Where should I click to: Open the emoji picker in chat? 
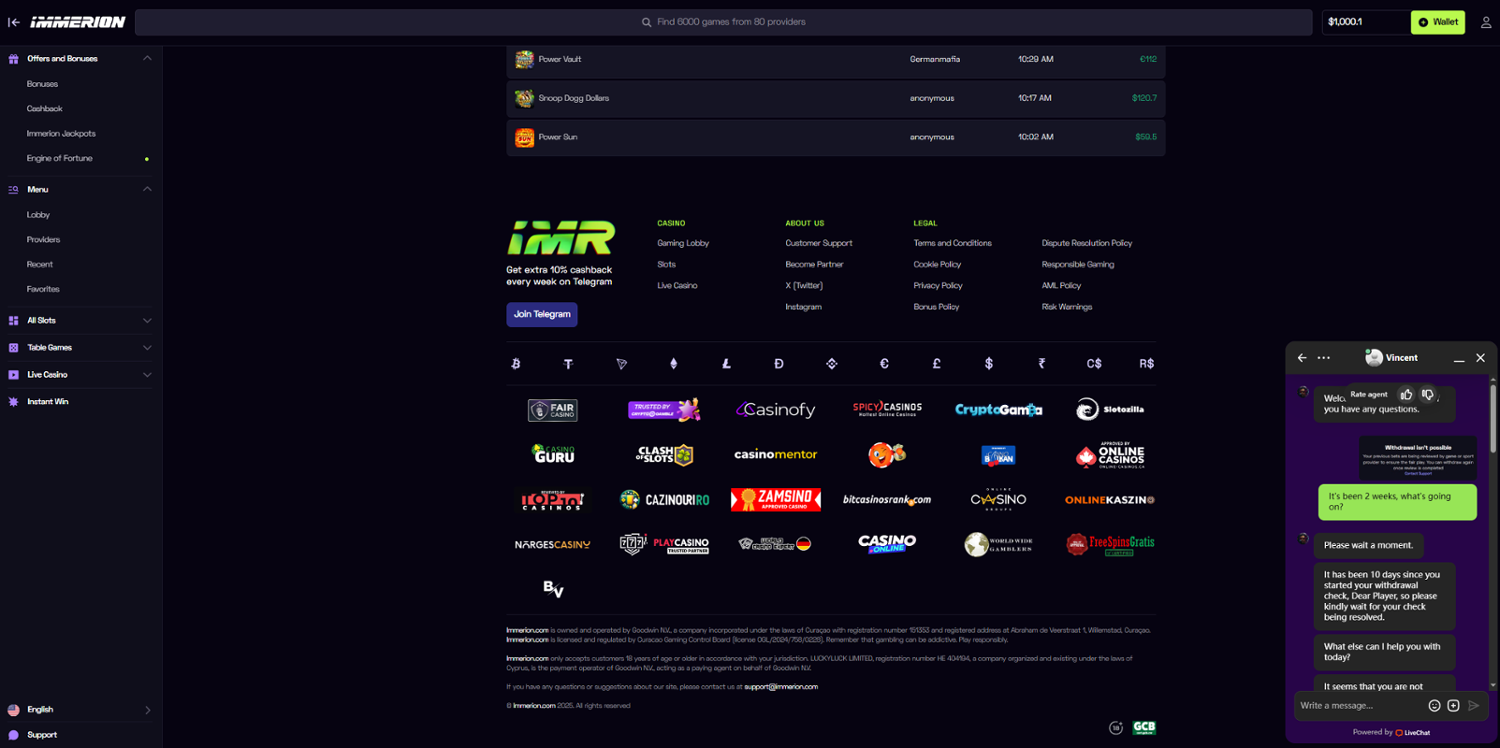pyautogui.click(x=1434, y=705)
